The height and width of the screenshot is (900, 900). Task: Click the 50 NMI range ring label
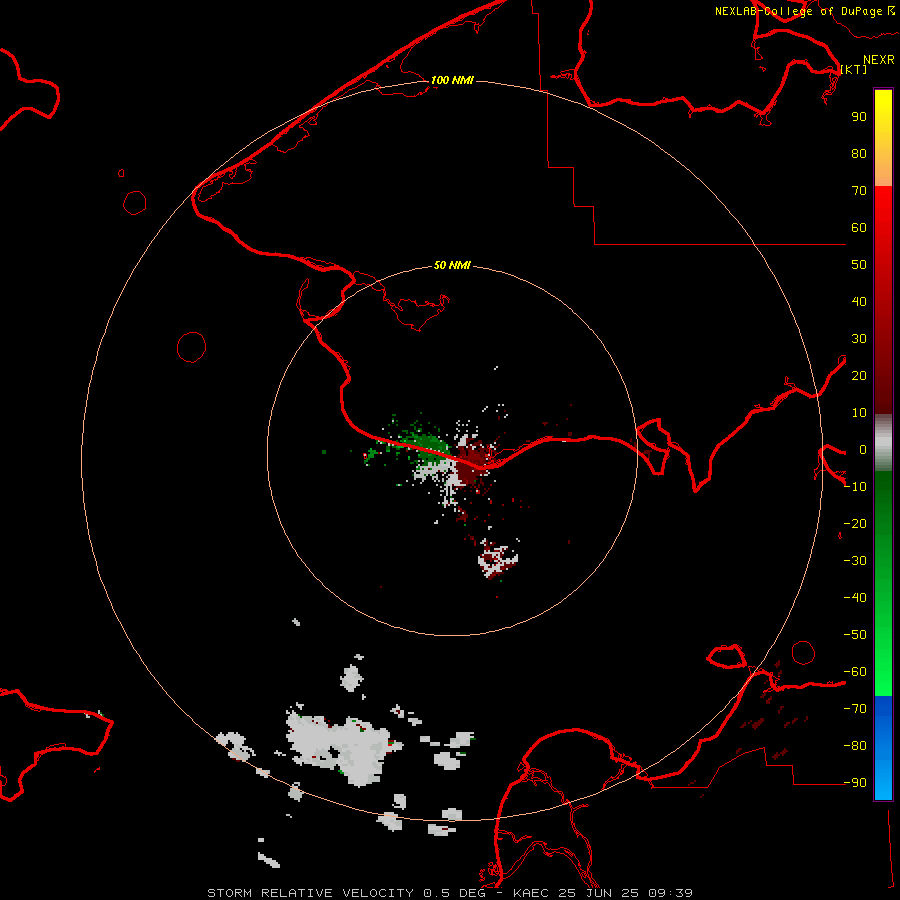452,265
